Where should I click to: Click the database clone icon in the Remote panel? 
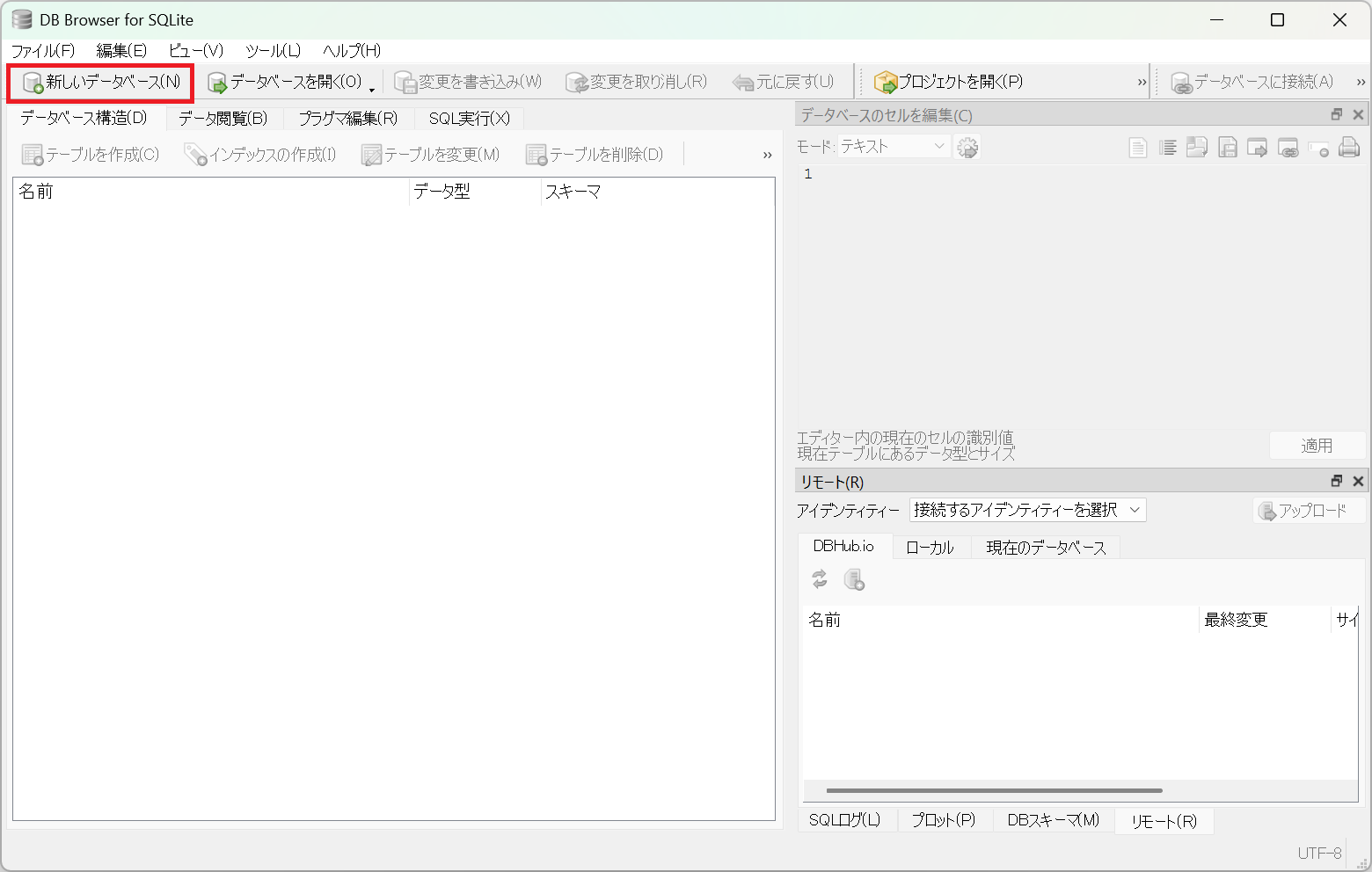click(x=854, y=579)
